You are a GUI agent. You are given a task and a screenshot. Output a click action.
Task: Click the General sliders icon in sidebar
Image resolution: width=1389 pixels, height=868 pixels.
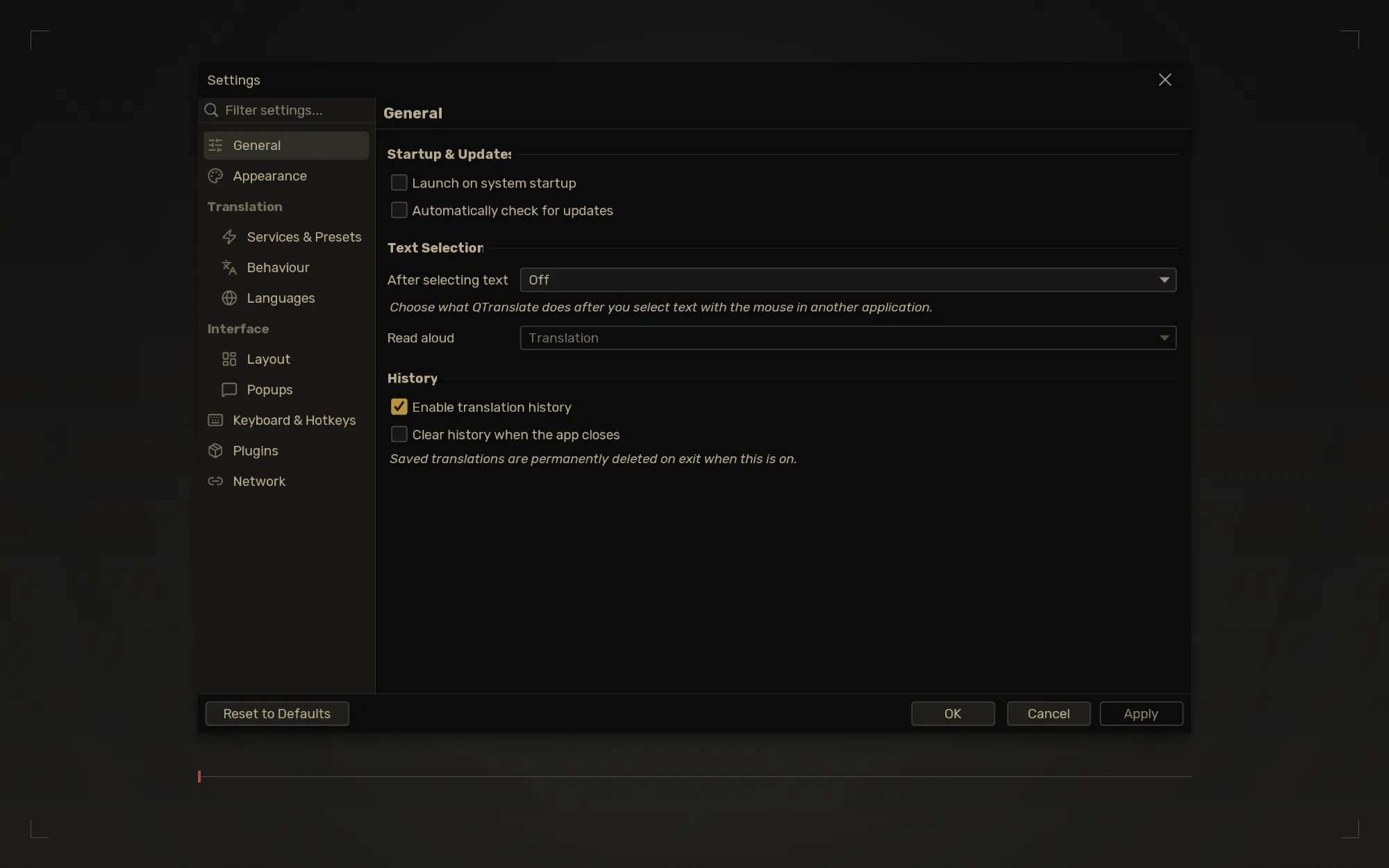(215, 145)
